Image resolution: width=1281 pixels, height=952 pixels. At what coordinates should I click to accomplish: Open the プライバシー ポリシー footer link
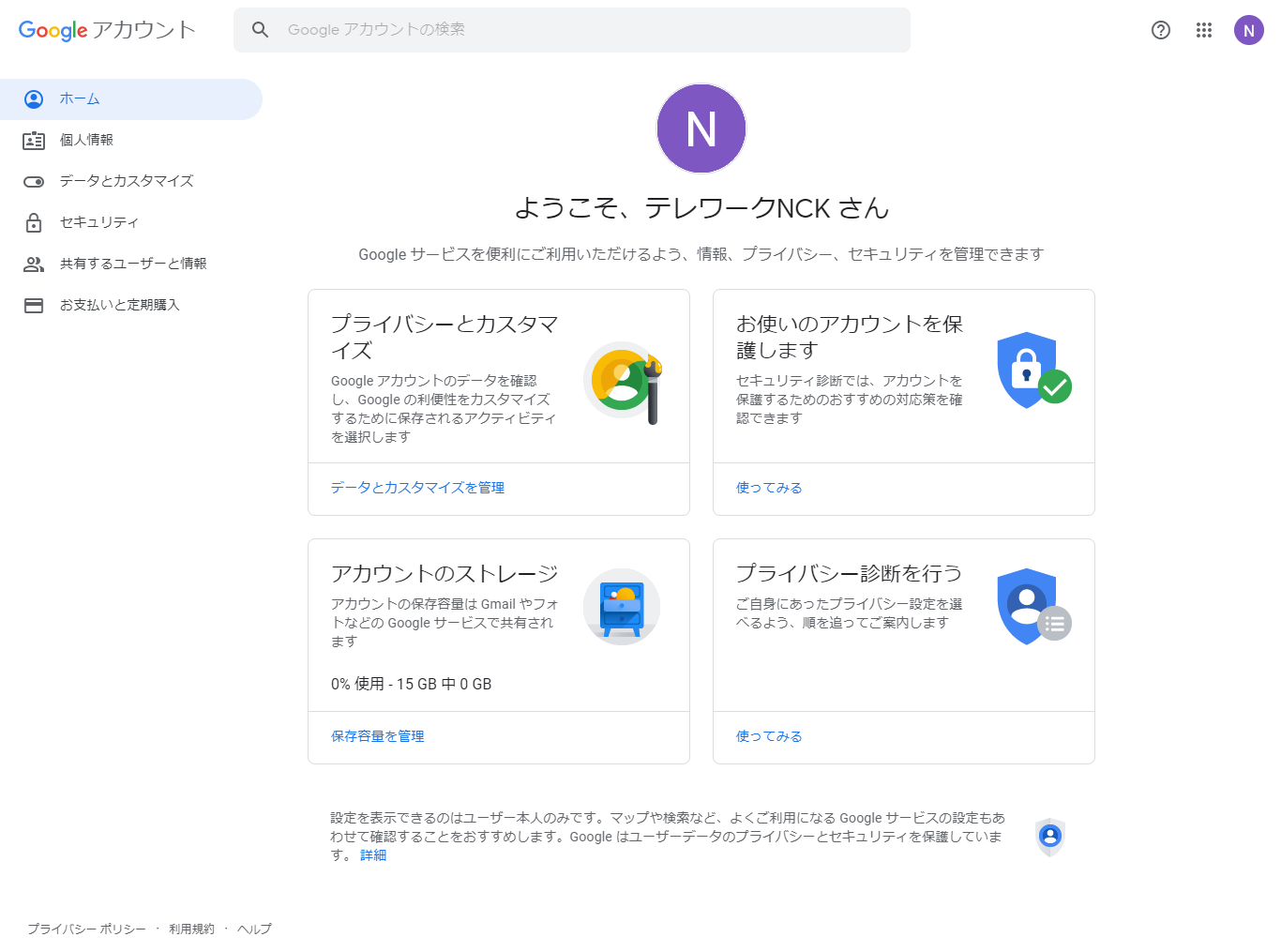86,929
